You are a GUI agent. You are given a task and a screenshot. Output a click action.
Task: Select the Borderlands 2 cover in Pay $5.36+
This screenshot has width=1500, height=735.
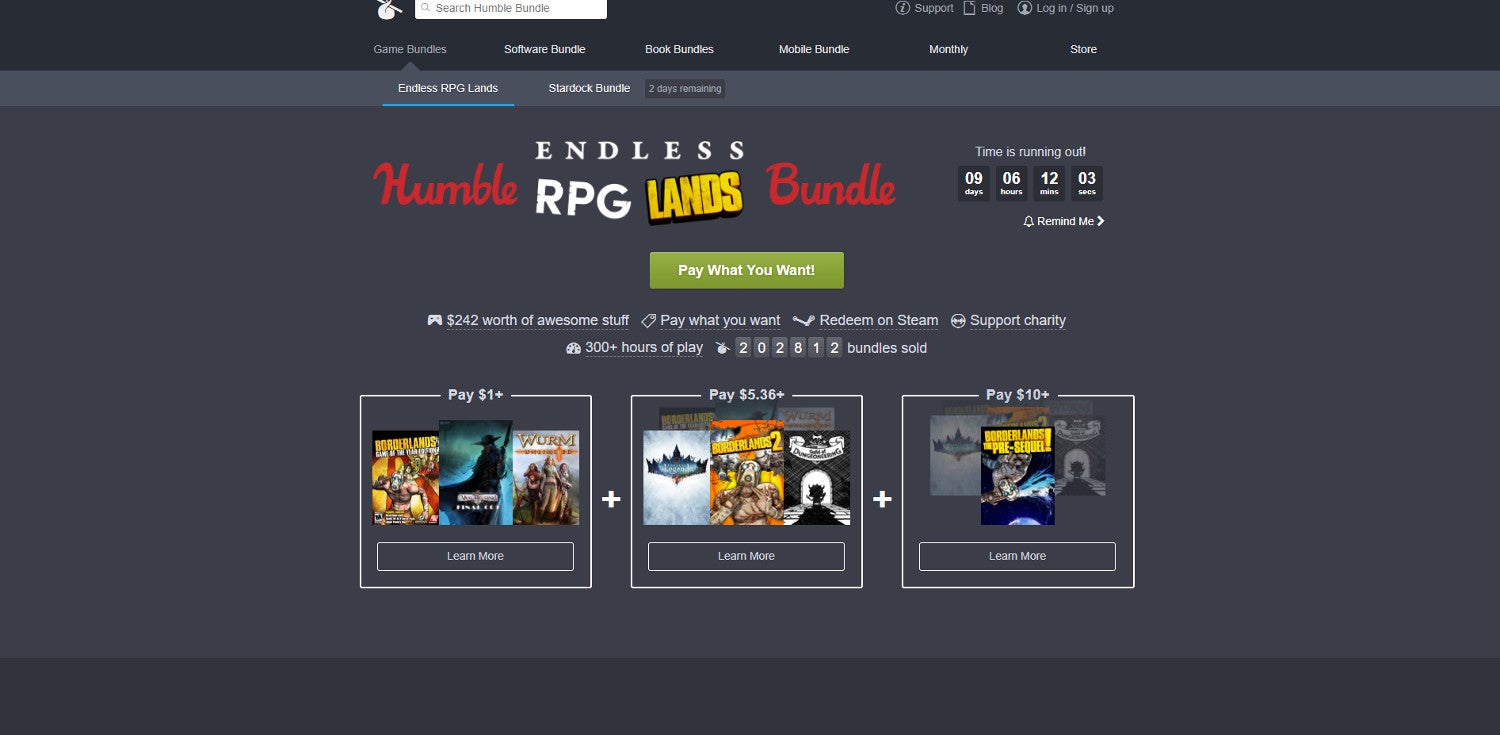tap(747, 472)
